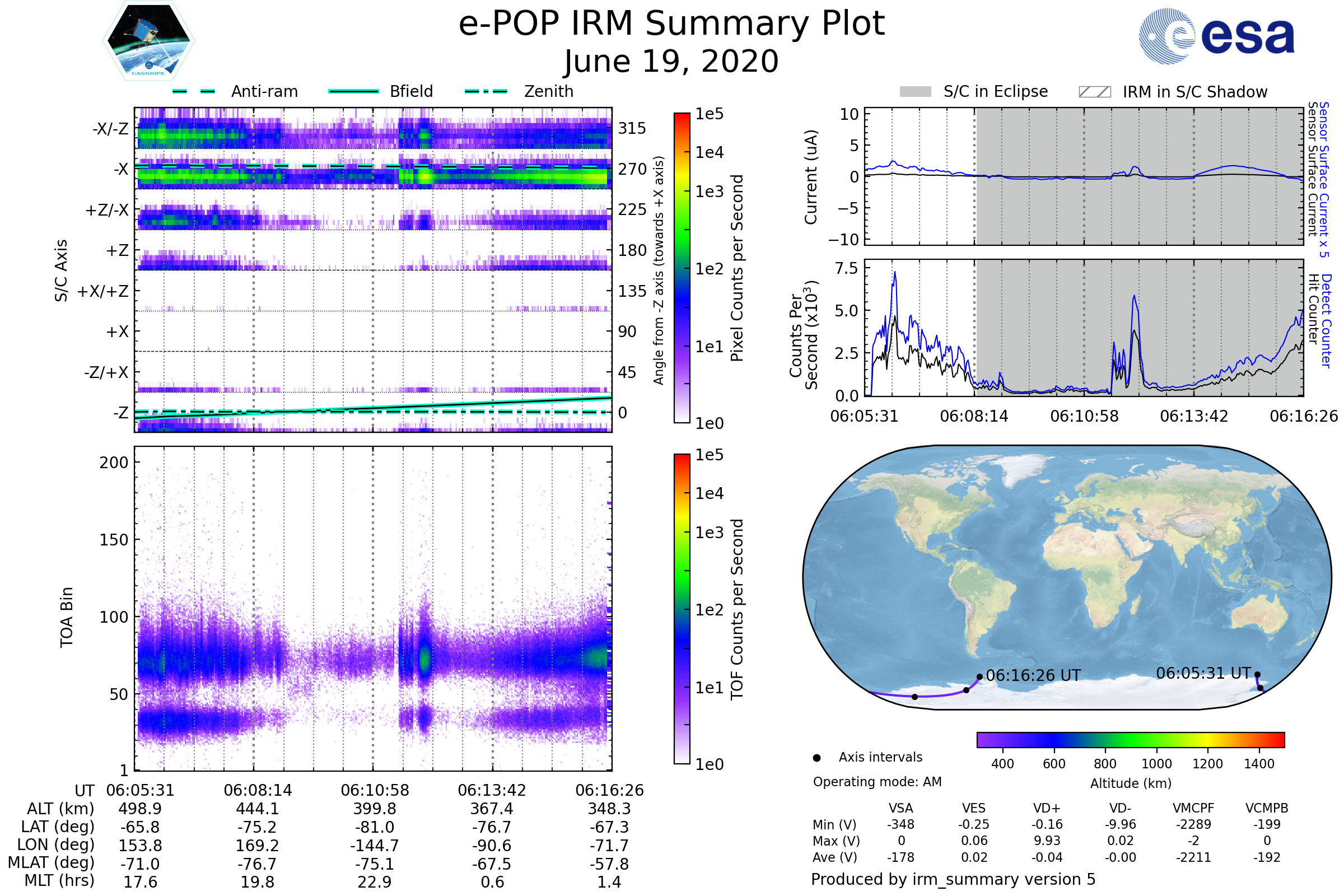The width and height of the screenshot is (1344, 896).
Task: Click the Sensor Surface Current x 5 label
Action: 1324,179
